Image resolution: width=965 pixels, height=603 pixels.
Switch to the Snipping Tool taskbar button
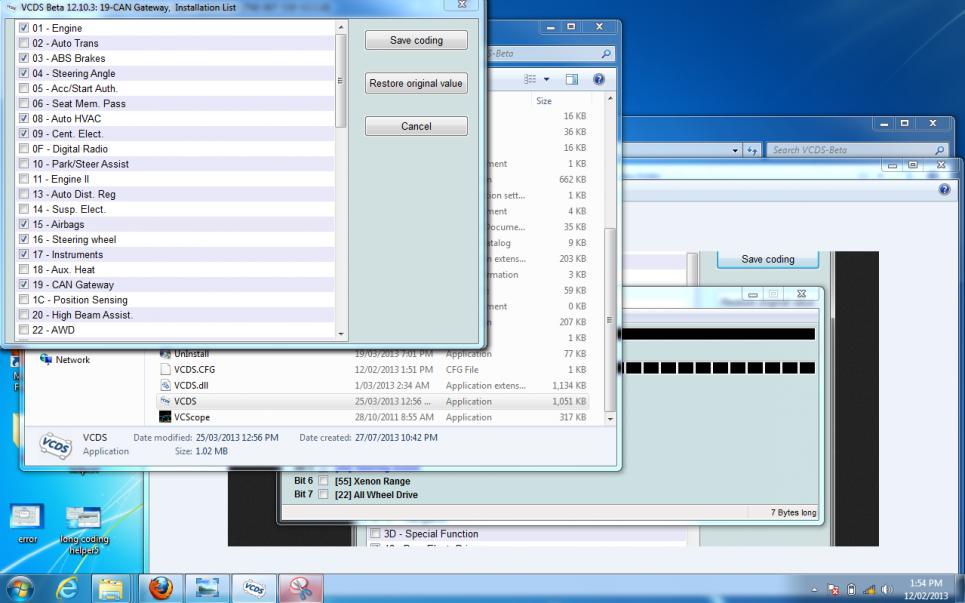[x=301, y=589]
